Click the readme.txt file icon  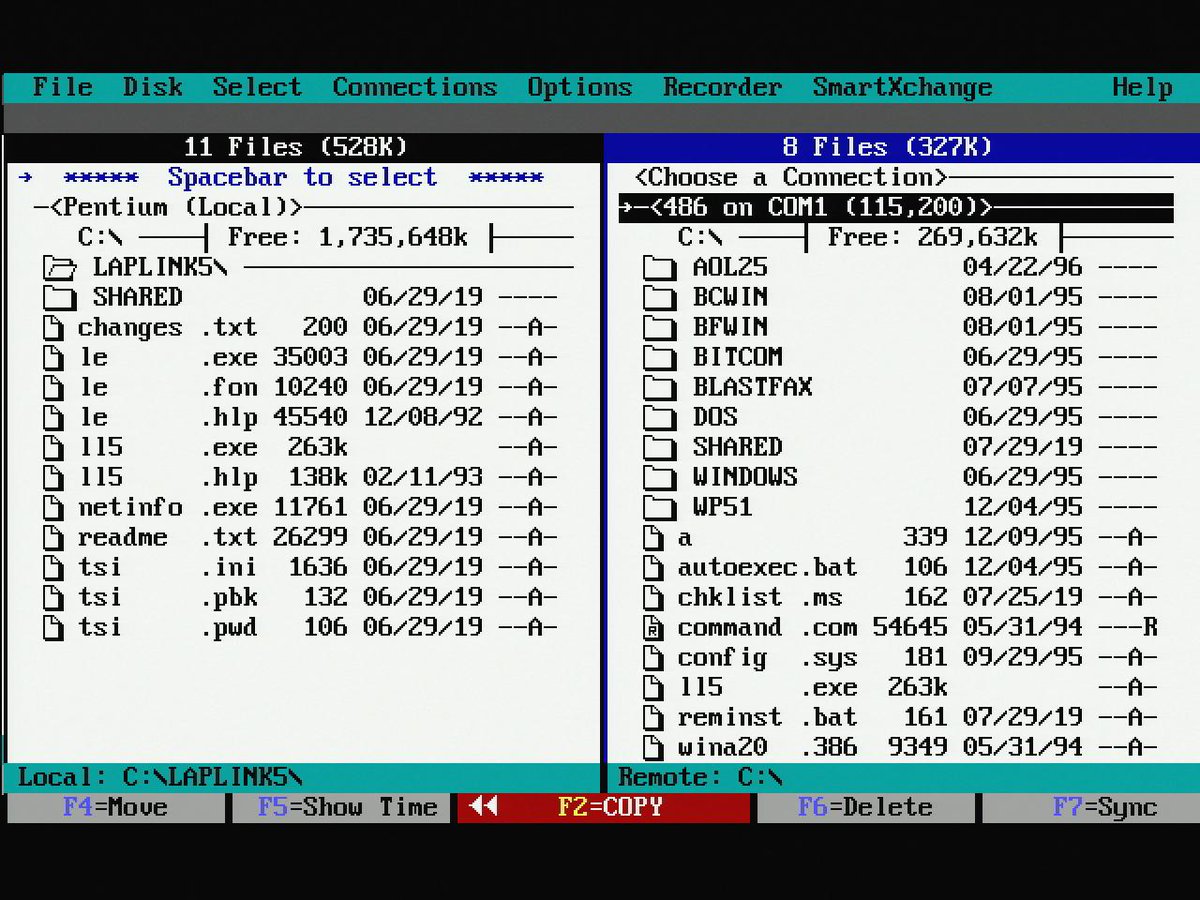pos(54,537)
